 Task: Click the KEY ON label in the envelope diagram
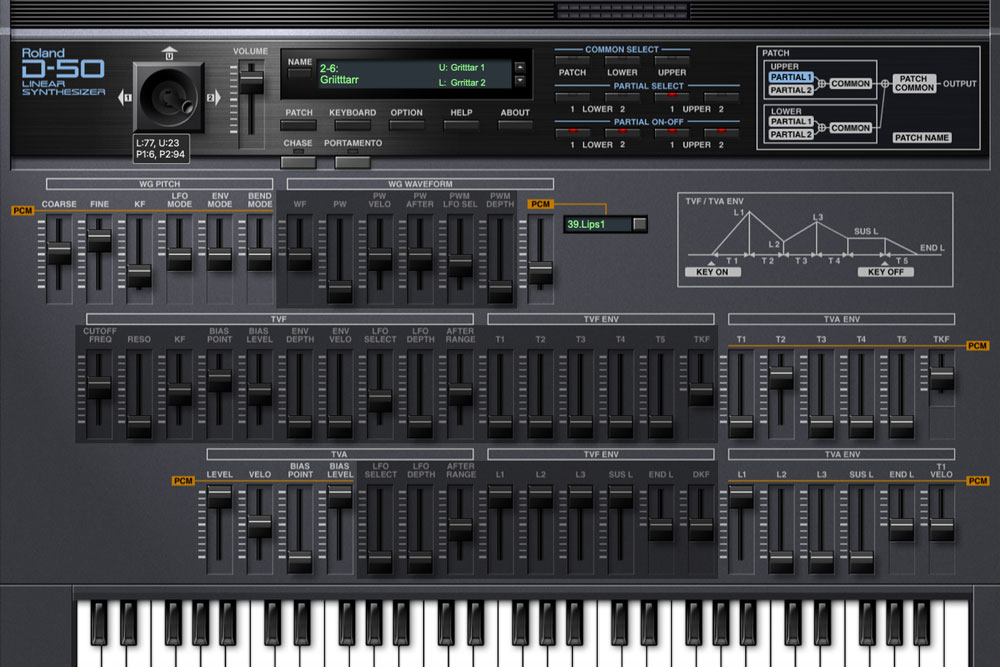(x=712, y=272)
